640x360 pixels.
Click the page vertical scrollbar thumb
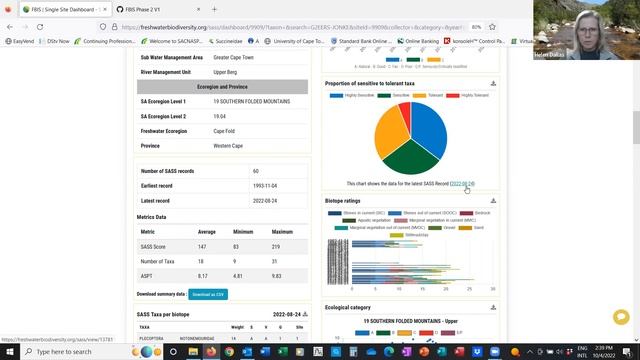(x=636, y=127)
